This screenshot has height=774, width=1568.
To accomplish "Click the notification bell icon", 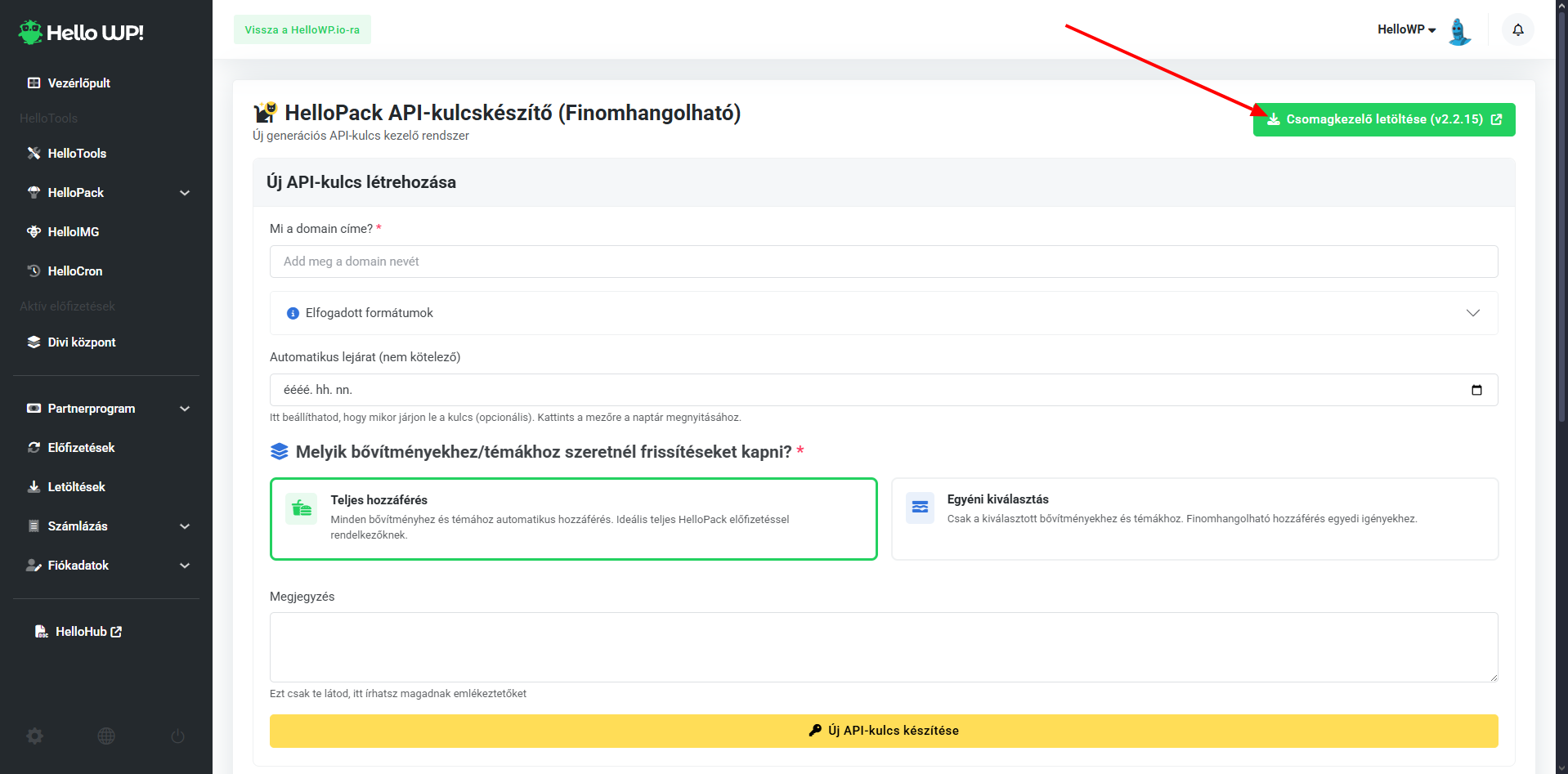I will tap(1517, 30).
